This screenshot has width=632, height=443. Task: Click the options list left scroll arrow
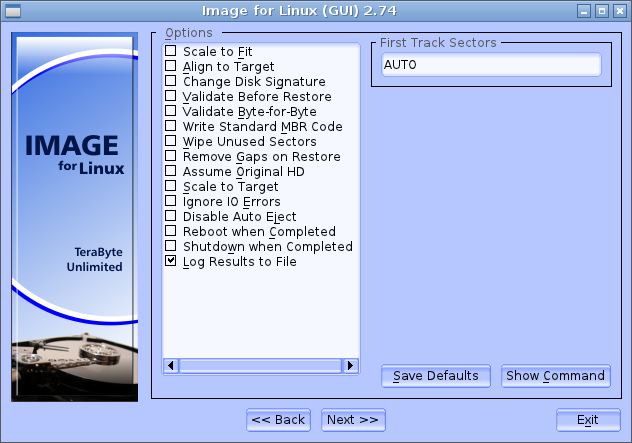tap(171, 366)
